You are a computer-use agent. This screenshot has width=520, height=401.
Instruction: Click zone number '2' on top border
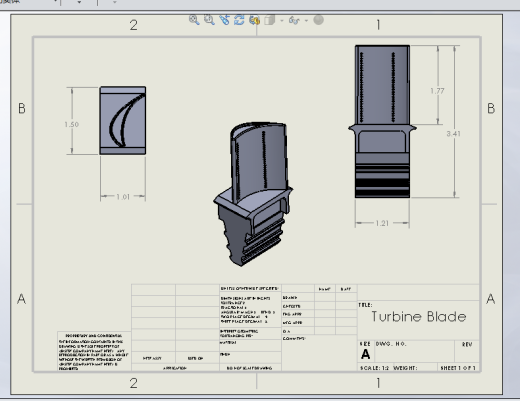click(x=134, y=25)
